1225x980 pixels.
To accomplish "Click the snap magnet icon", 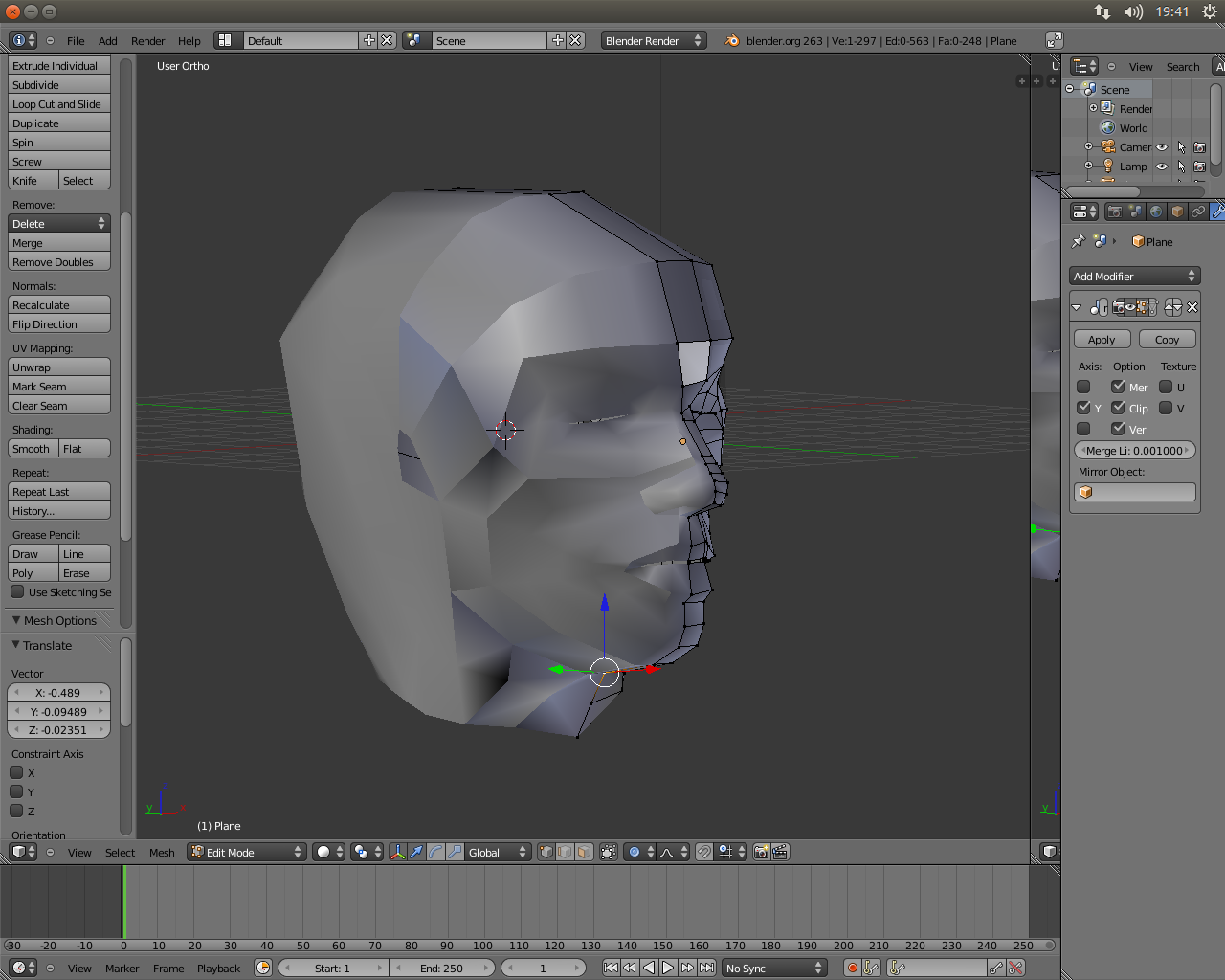I will click(x=704, y=852).
